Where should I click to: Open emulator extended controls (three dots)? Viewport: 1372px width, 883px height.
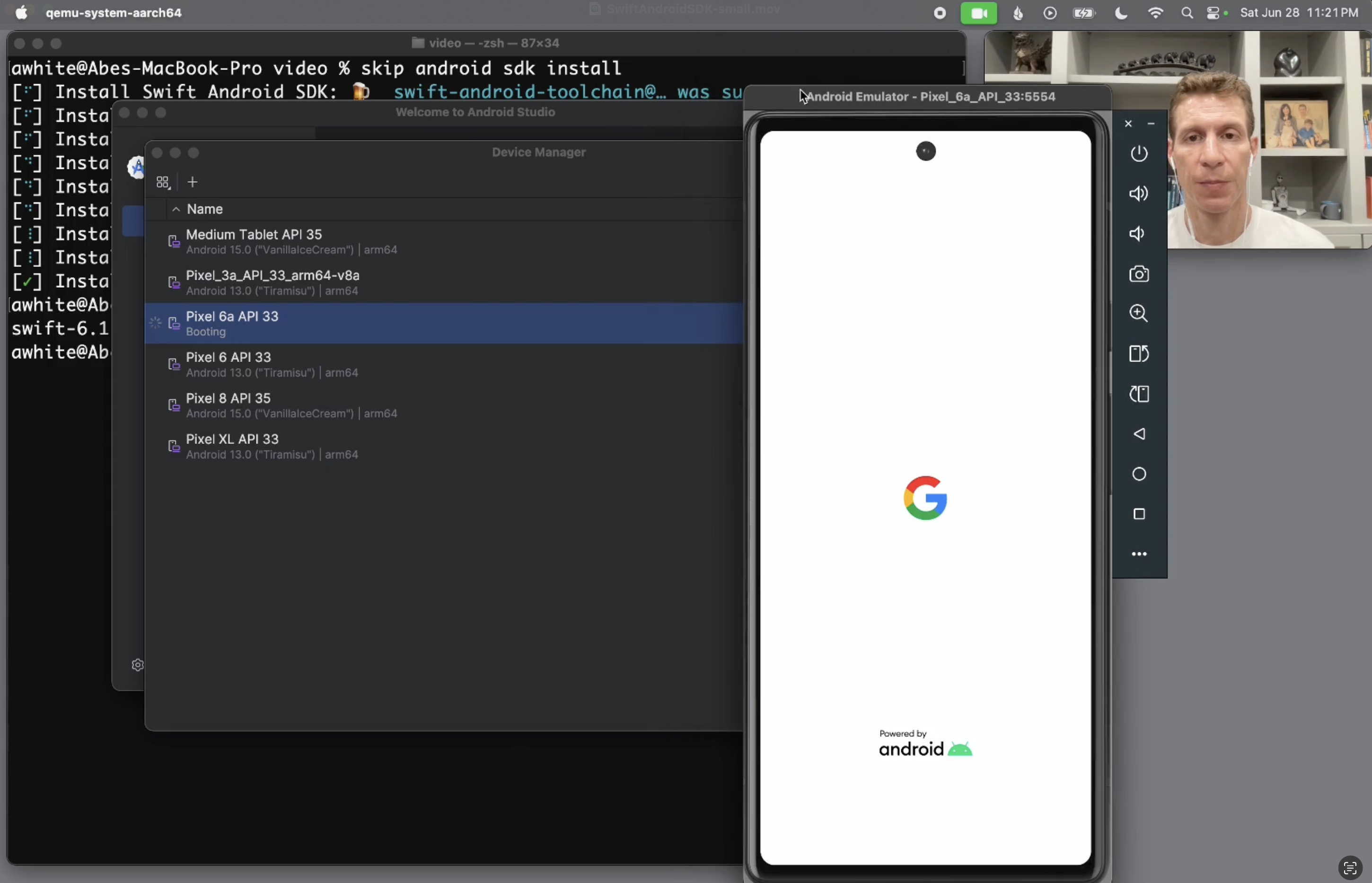pos(1139,554)
